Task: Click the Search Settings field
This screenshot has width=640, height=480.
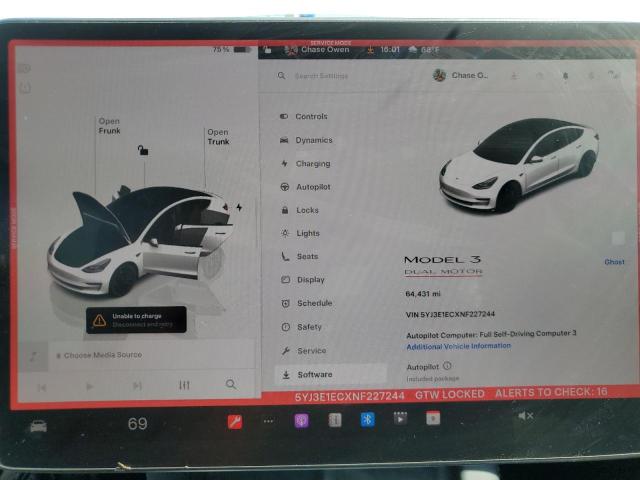Action: coord(321,76)
